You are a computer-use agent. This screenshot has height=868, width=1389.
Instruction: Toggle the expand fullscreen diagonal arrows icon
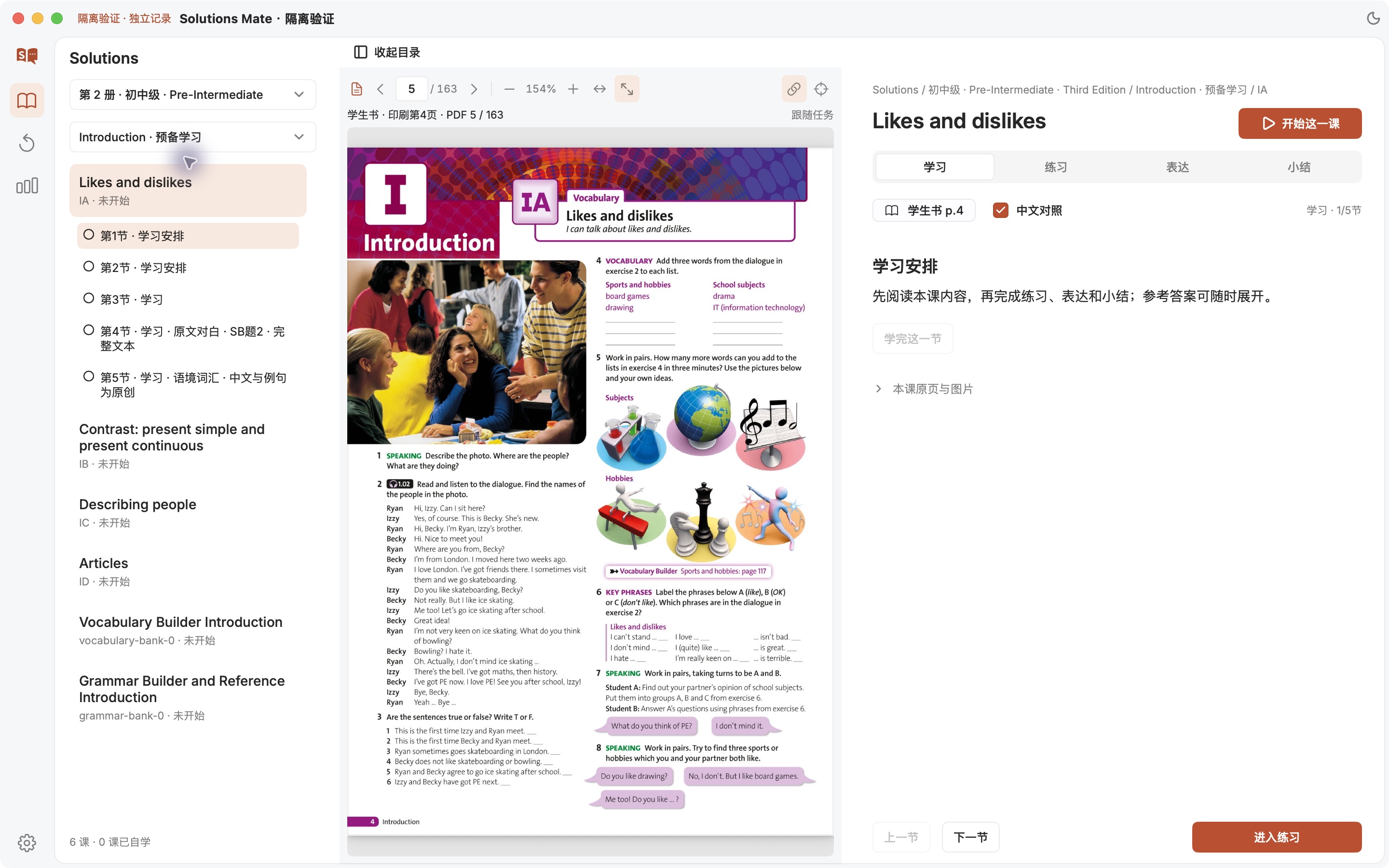(627, 89)
